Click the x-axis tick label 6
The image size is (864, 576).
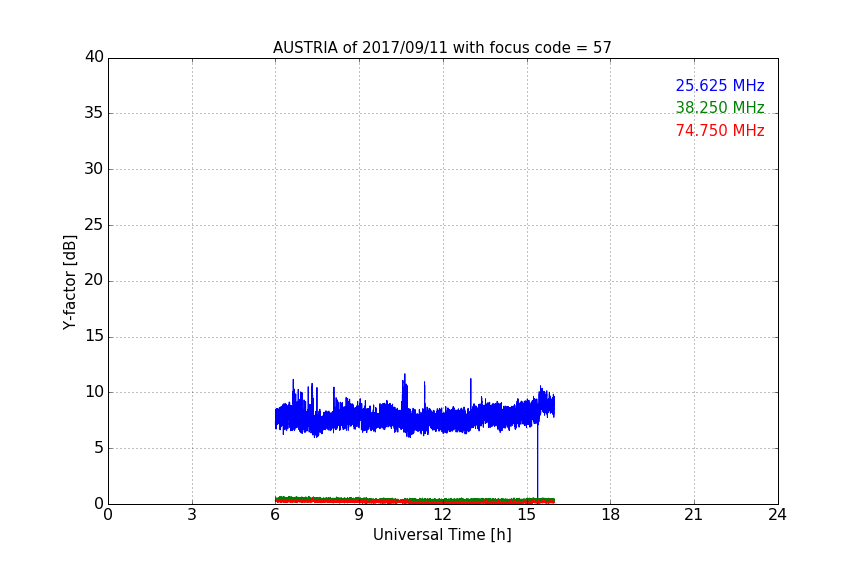point(275,515)
